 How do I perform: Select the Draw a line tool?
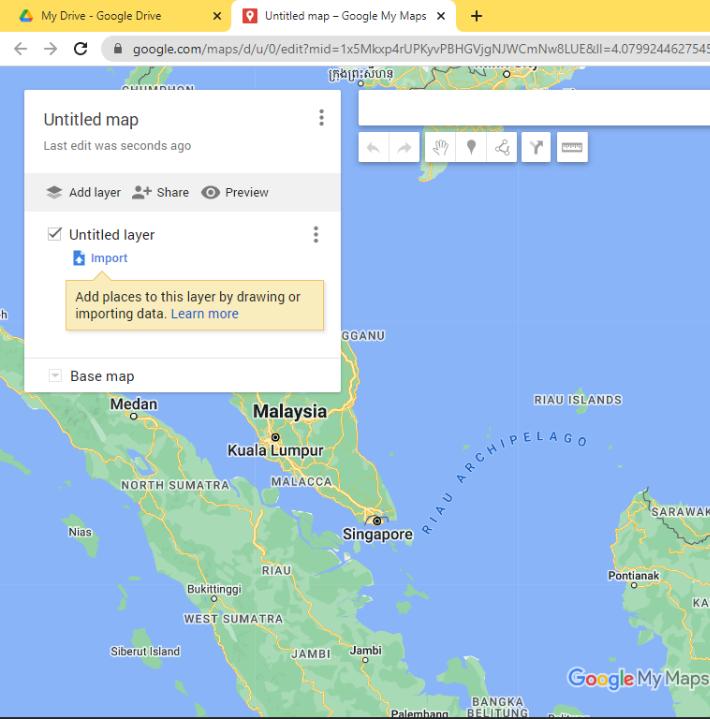tap(502, 148)
